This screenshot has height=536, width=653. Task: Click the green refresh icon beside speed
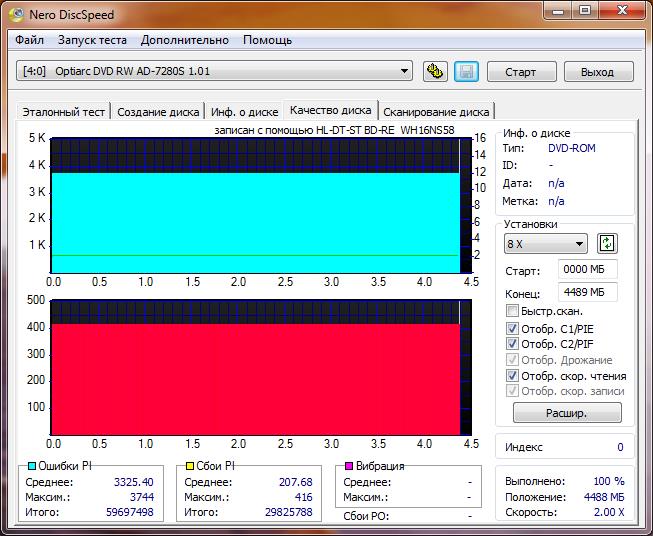coord(607,244)
